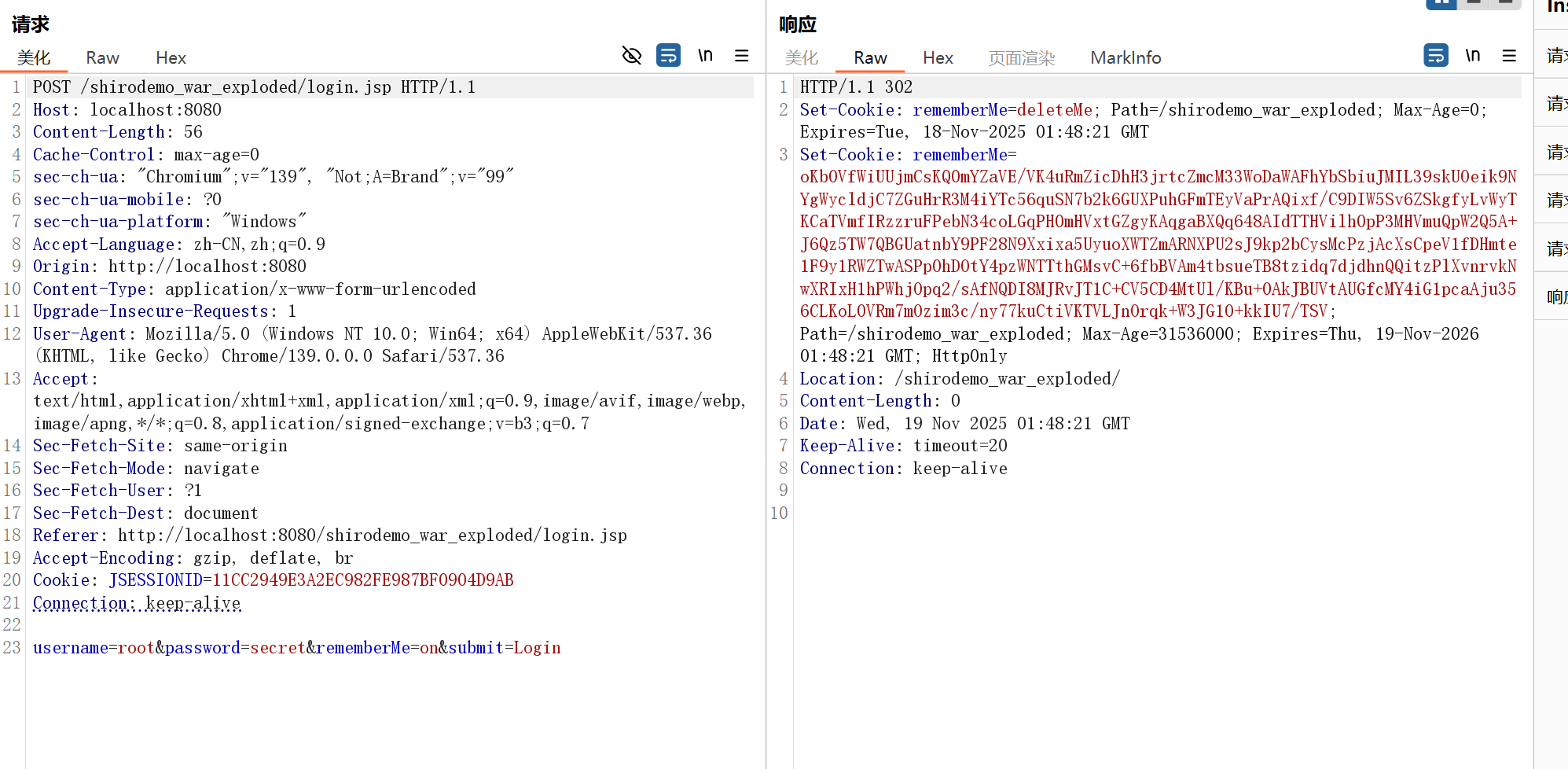Click the Location header line in response
This screenshot has width=1568, height=769.
click(959, 379)
